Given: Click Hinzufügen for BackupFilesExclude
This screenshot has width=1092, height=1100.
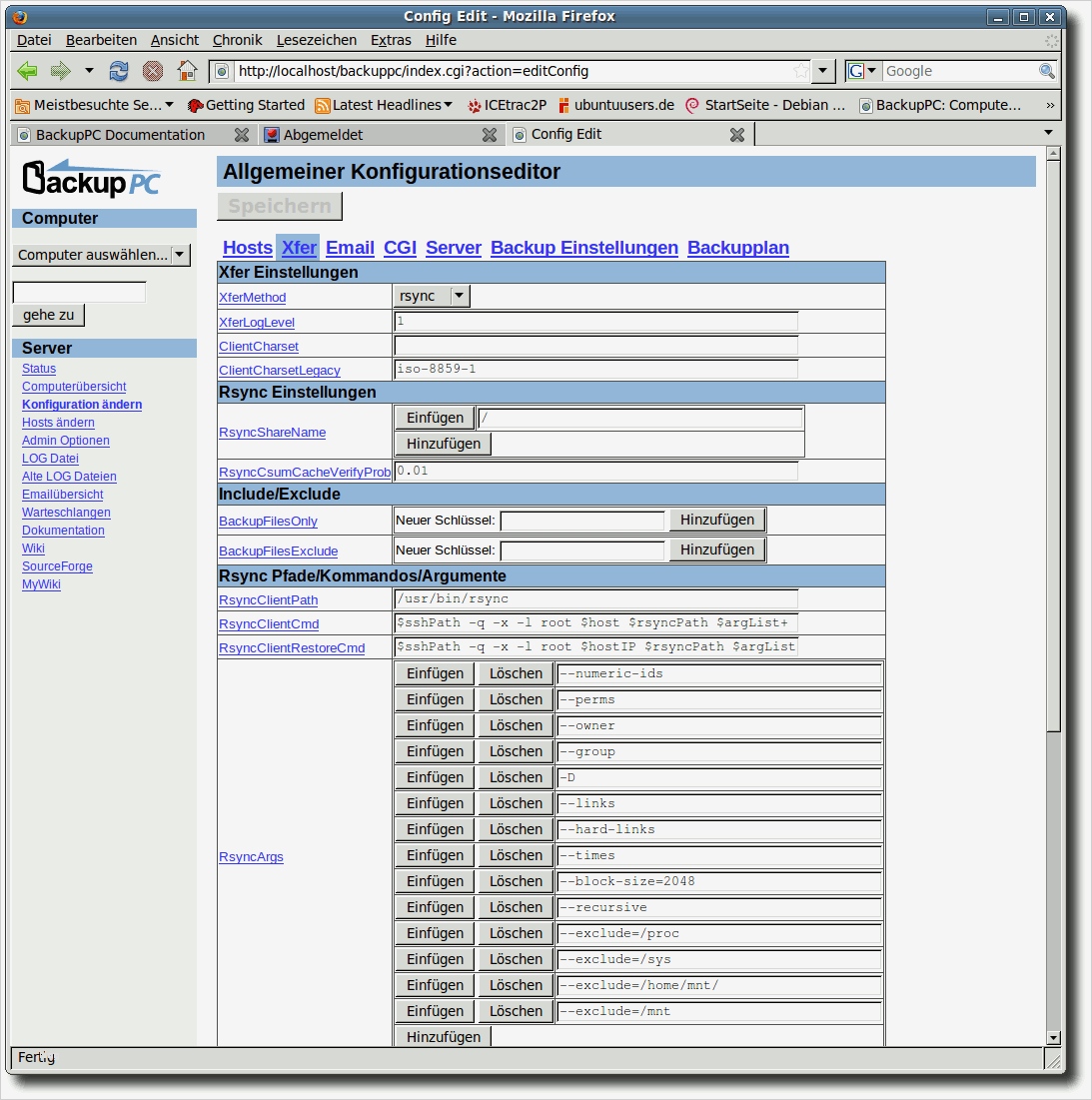Looking at the screenshot, I should pos(716,550).
